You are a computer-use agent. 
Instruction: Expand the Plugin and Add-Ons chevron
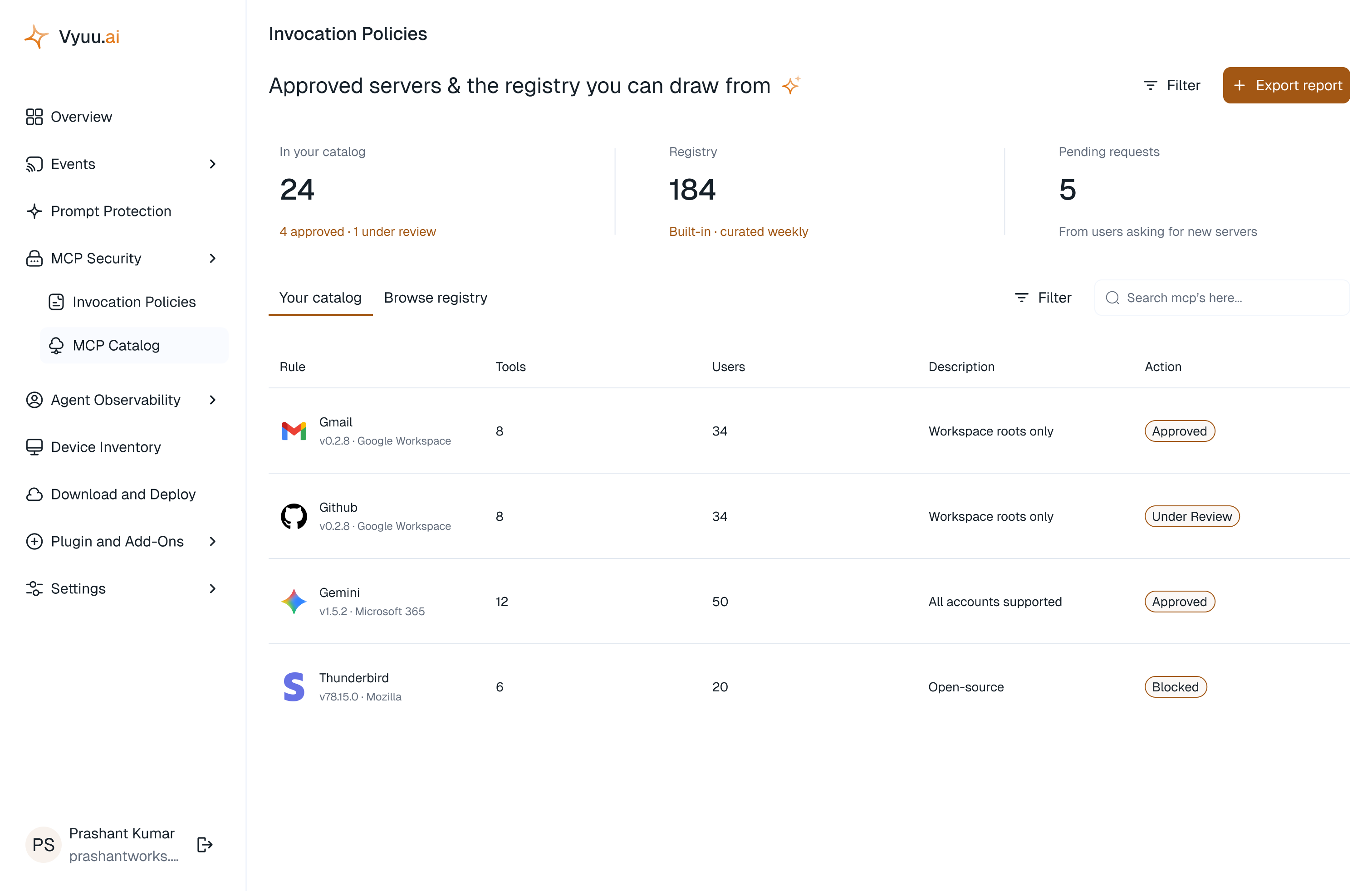pyautogui.click(x=213, y=541)
